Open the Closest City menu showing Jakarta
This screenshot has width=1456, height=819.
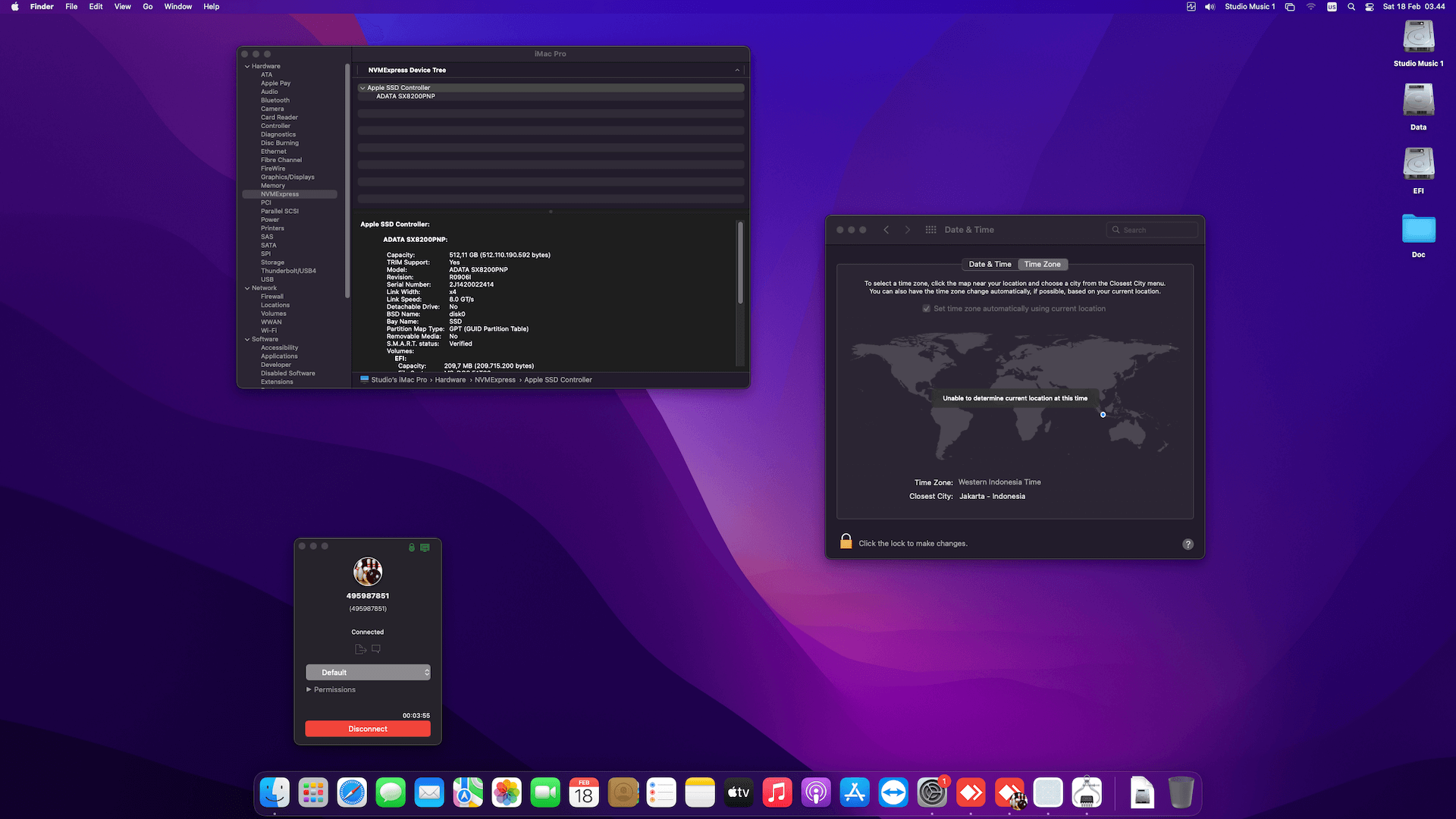992,497
